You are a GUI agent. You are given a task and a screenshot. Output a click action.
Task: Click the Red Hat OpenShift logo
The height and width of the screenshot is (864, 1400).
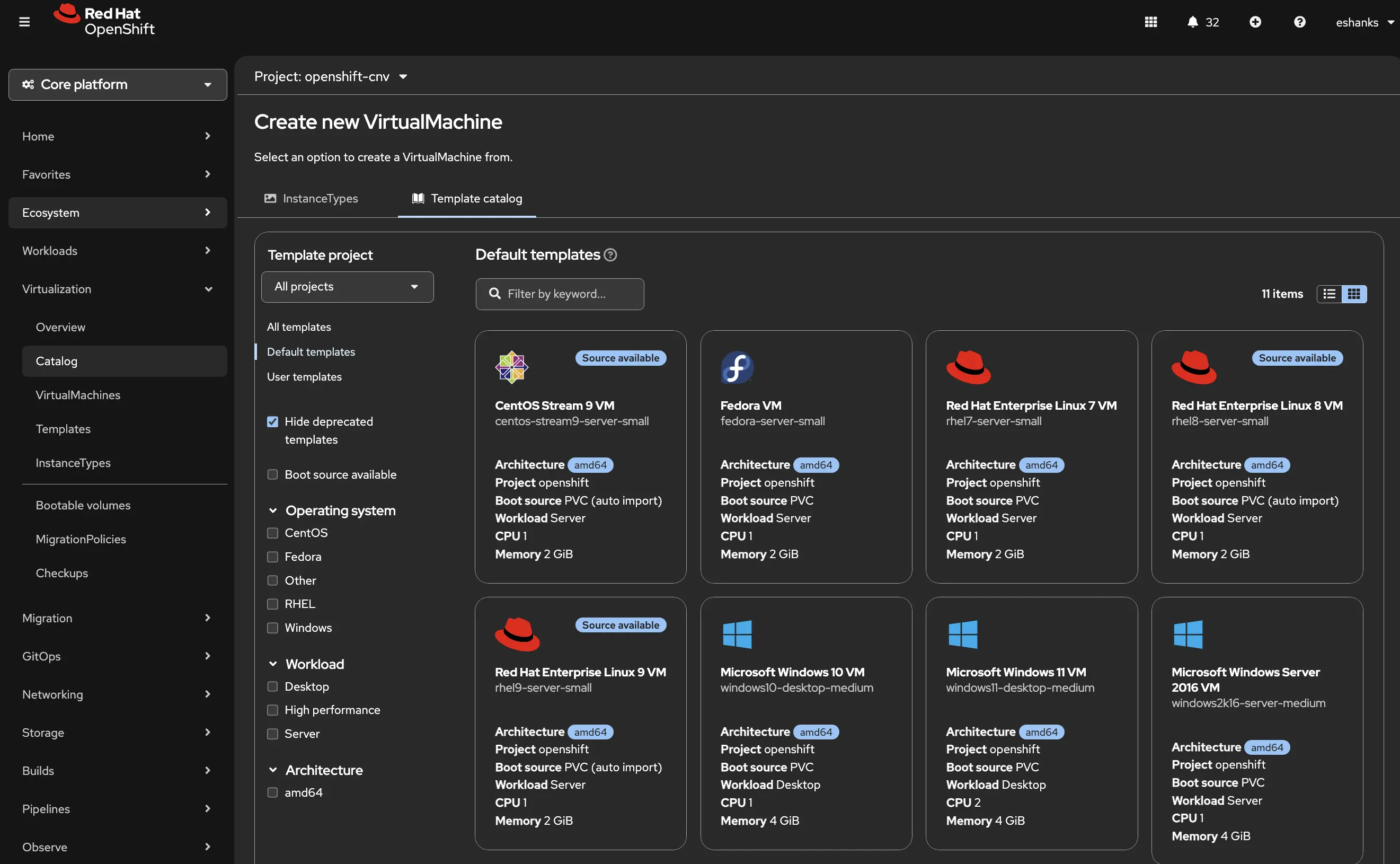coord(104,20)
